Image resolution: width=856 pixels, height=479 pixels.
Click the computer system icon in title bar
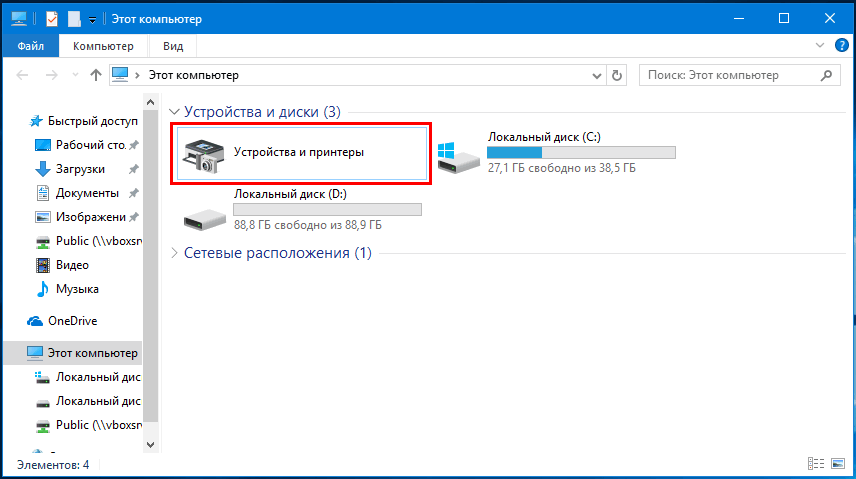[19, 19]
